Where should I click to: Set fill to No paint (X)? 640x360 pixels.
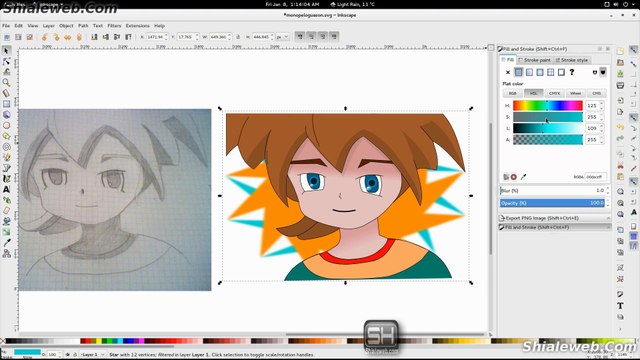click(508, 72)
